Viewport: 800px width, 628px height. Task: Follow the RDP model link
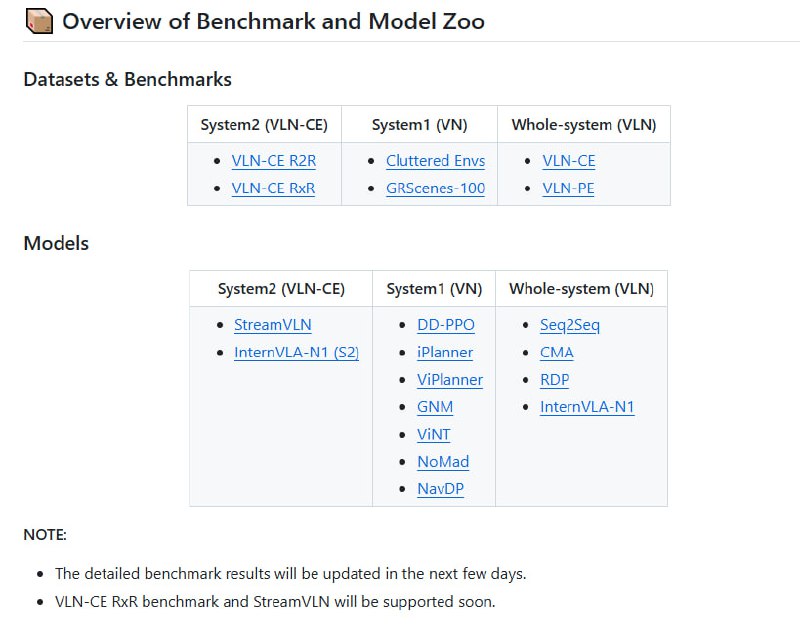pos(555,380)
